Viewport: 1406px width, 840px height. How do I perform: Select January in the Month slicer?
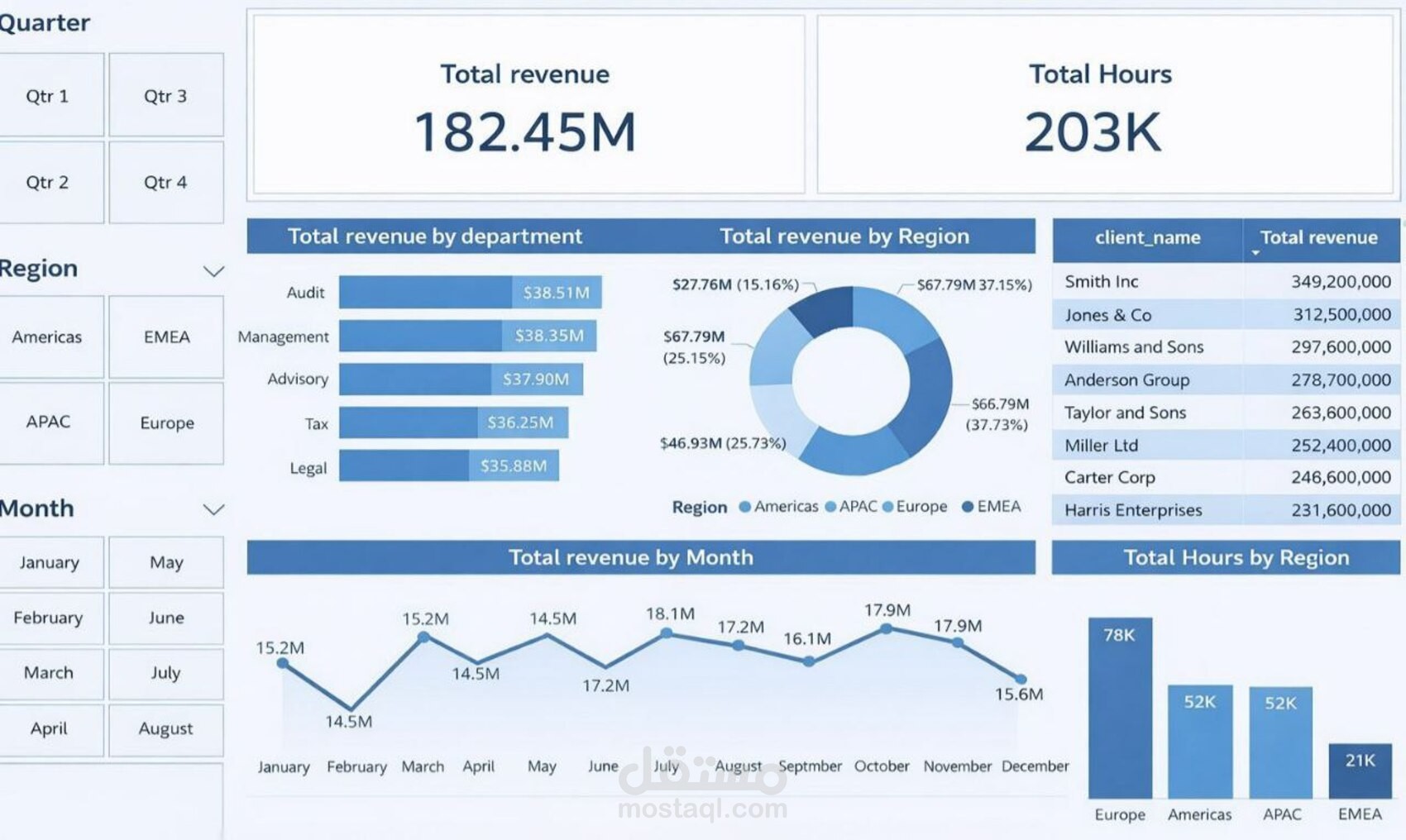tap(51, 562)
